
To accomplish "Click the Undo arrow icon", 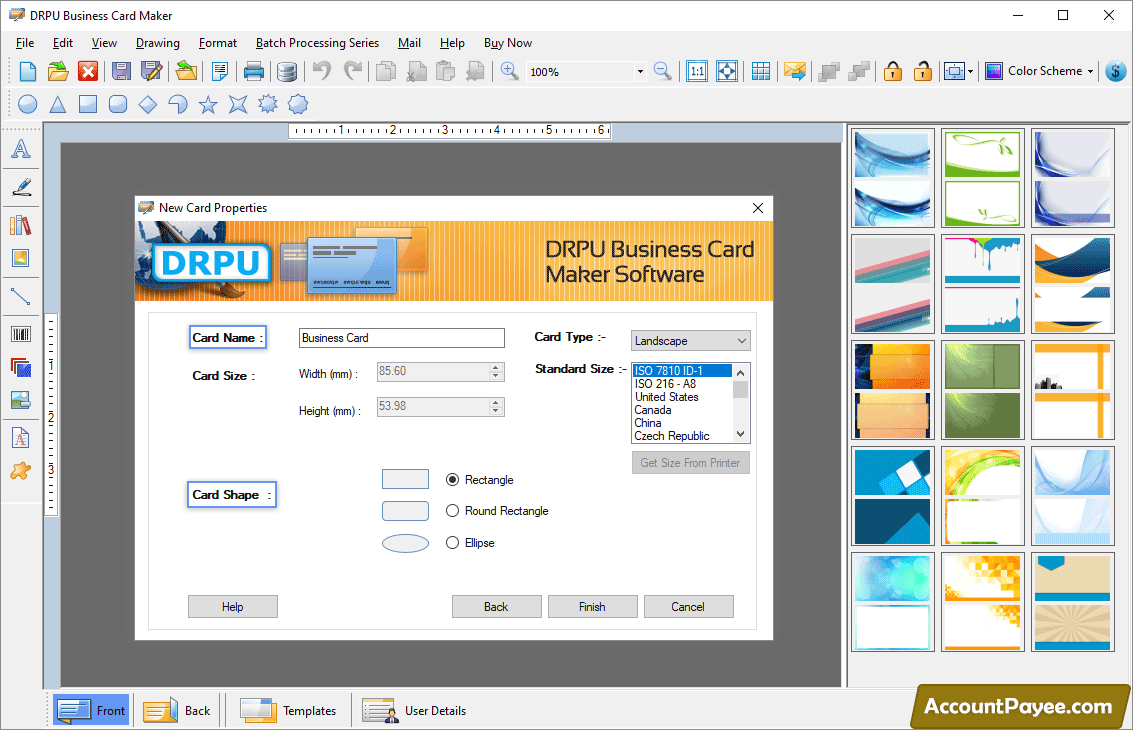I will click(x=322, y=71).
